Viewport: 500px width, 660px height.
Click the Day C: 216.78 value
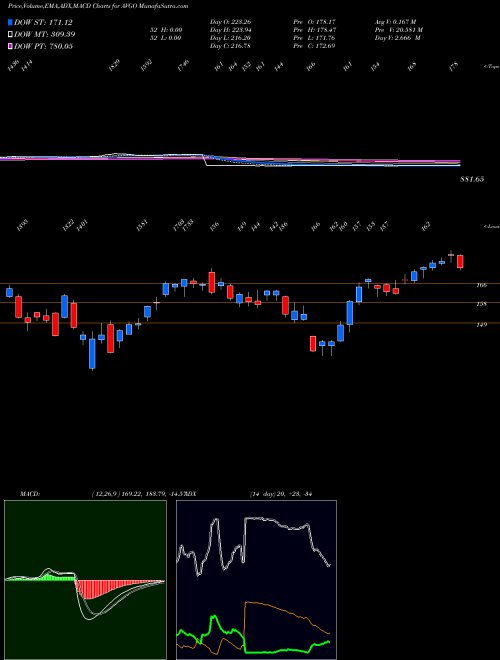[230, 45]
